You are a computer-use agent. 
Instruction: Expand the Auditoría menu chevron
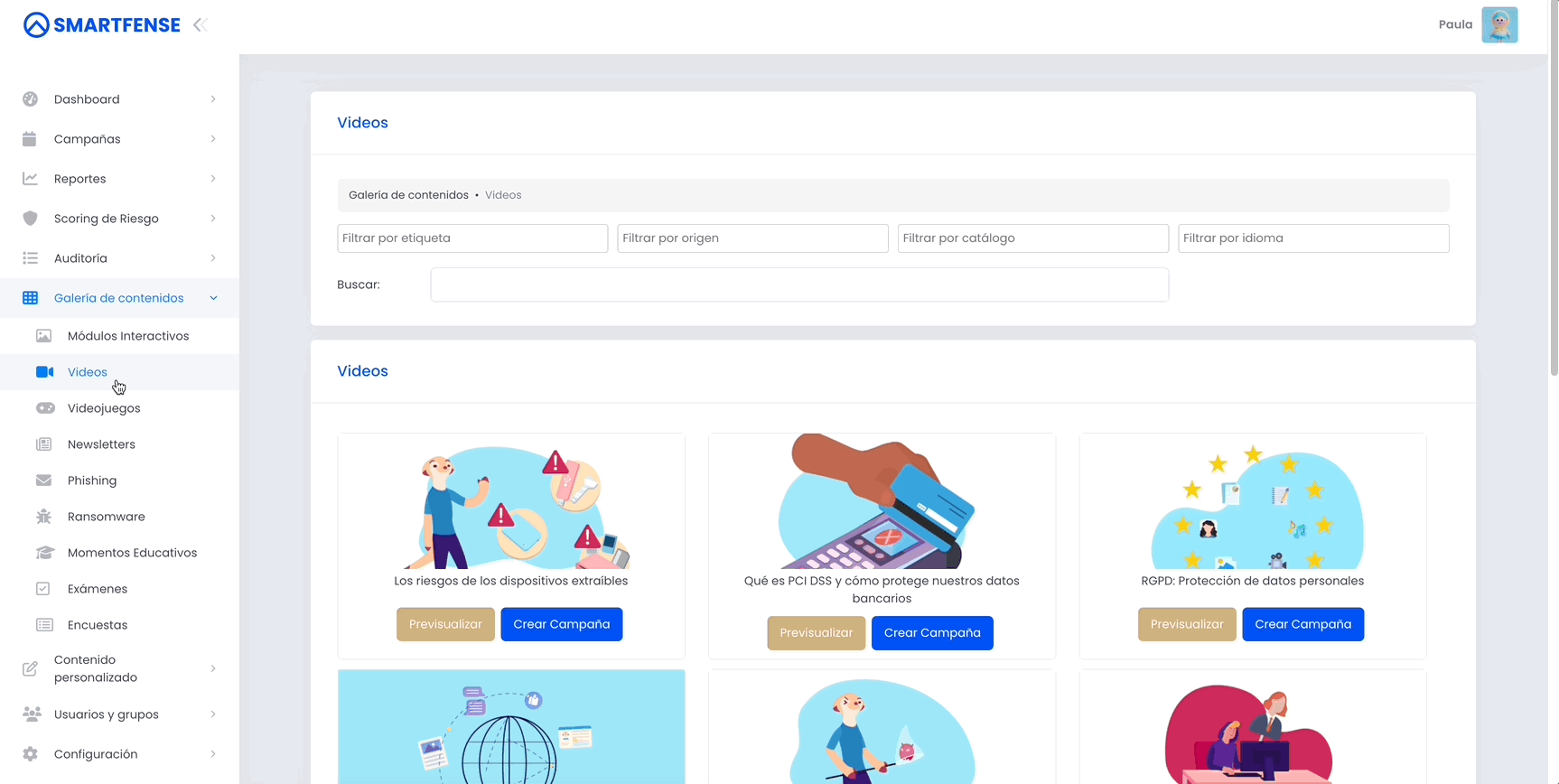tap(213, 258)
